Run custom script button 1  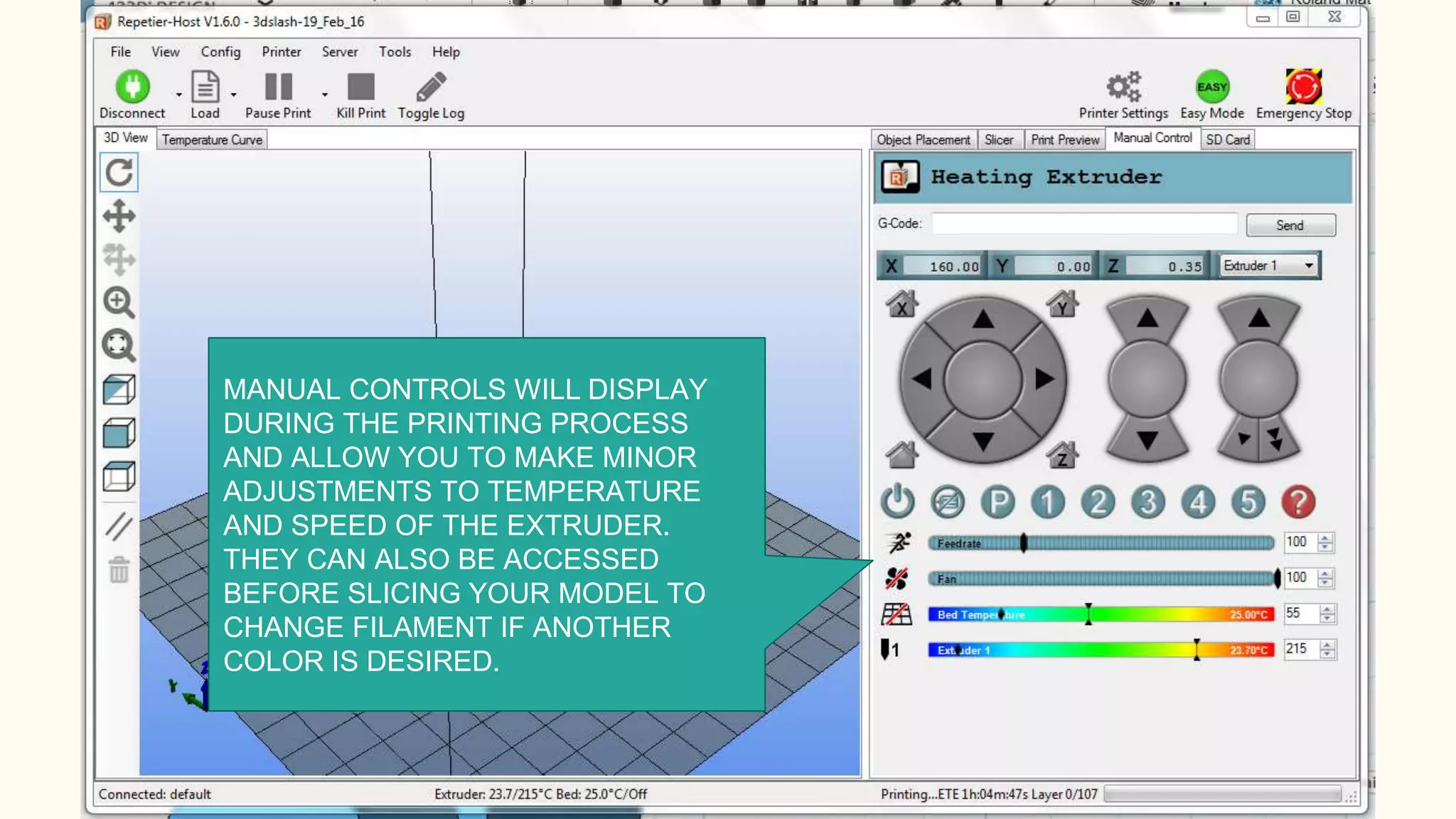click(x=1048, y=502)
